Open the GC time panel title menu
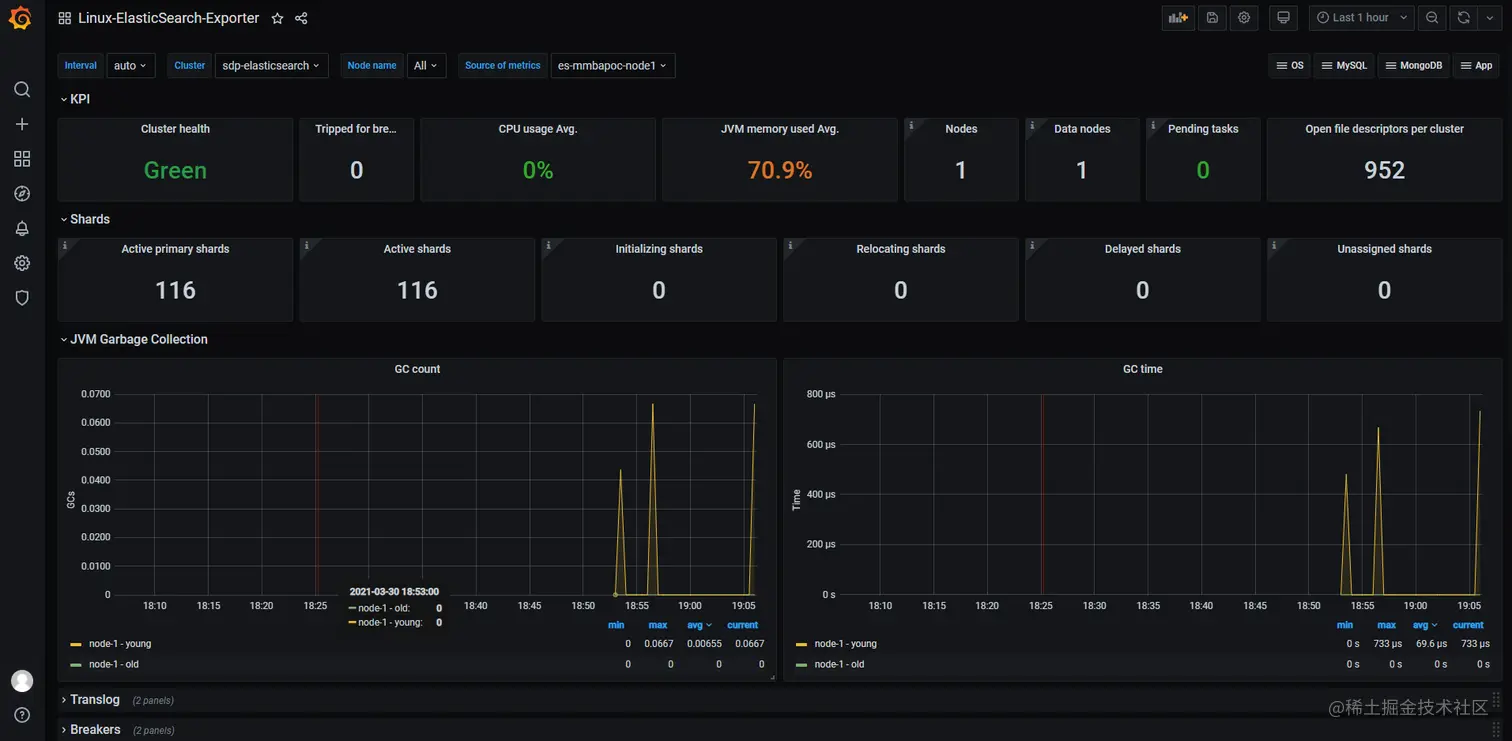 click(1142, 369)
